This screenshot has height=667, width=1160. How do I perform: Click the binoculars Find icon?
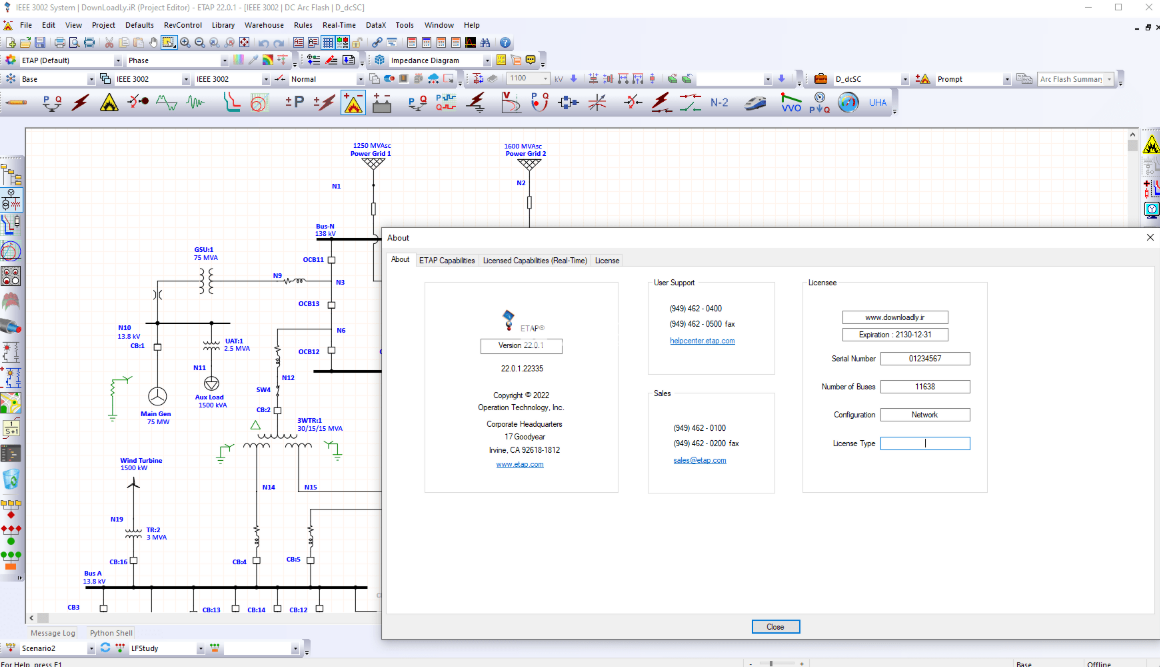click(485, 43)
